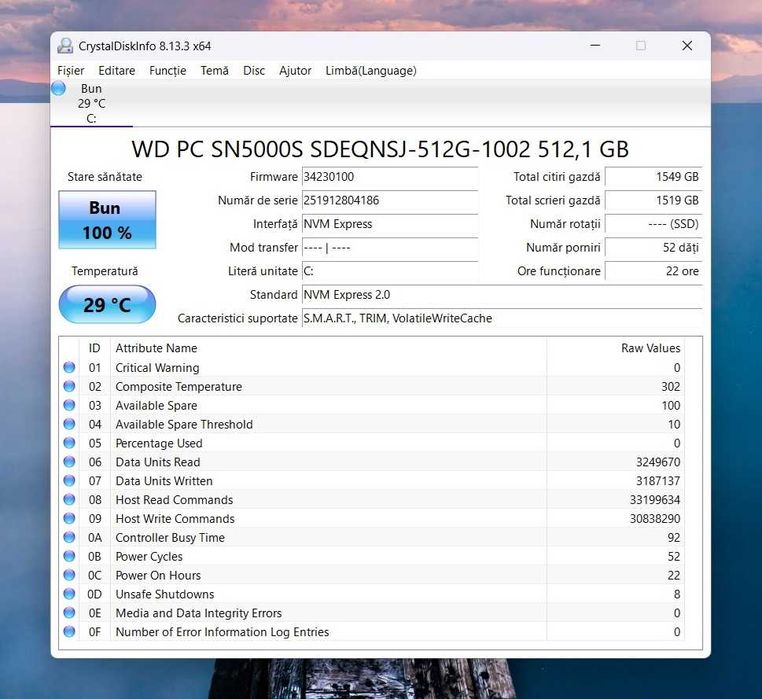Close the CrystalDiskInfo window
Image resolution: width=762 pixels, height=699 pixels.
point(687,46)
